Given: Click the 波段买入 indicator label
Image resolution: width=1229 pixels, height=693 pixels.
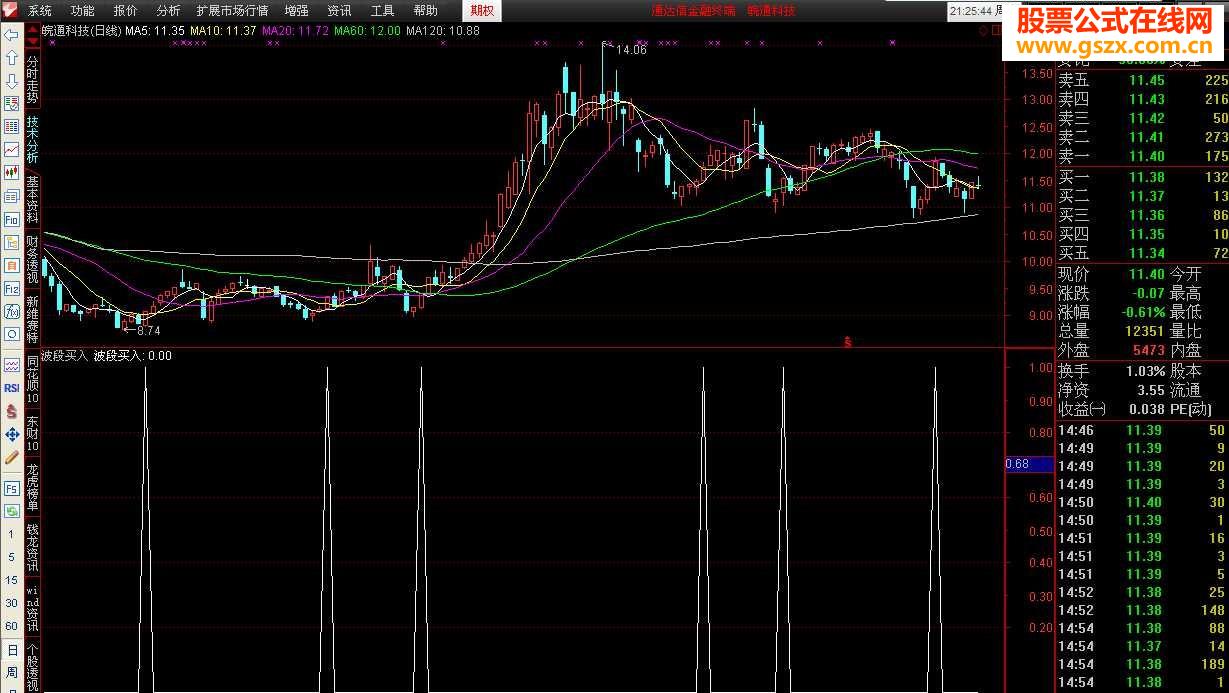Looking at the screenshot, I should [x=65, y=356].
